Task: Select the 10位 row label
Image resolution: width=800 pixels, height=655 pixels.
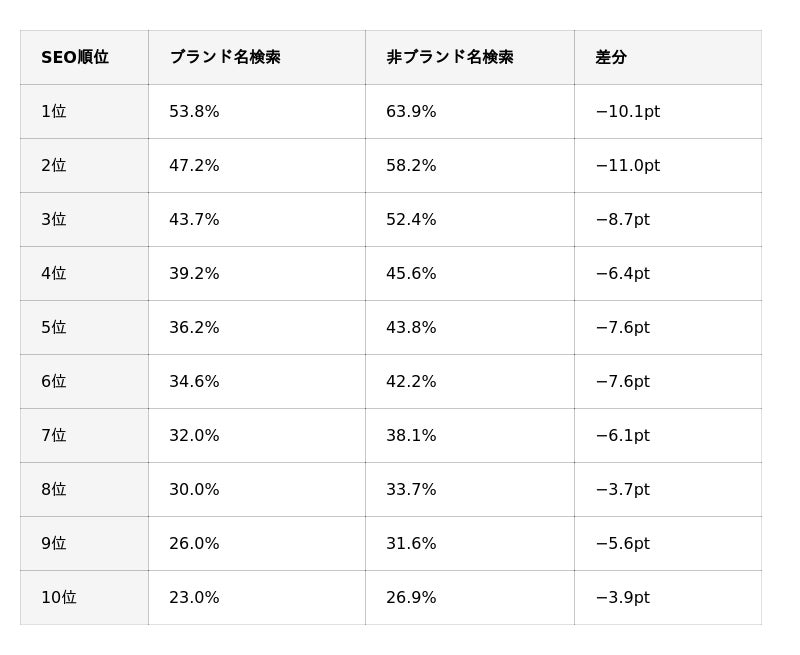Action: coord(84,597)
